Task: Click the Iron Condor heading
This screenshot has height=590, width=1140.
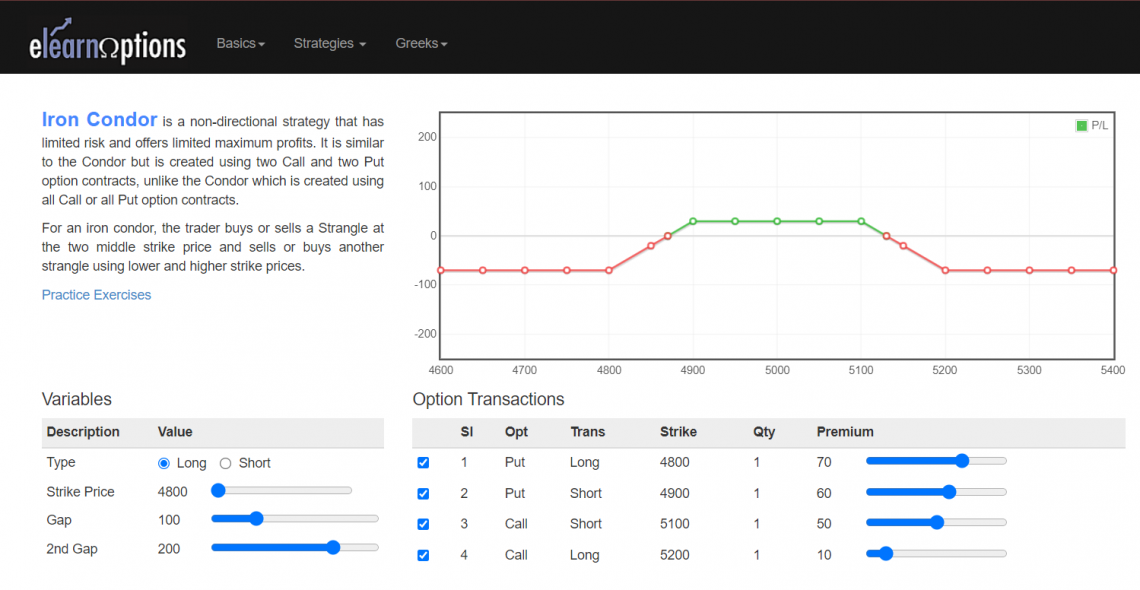Action: (99, 120)
